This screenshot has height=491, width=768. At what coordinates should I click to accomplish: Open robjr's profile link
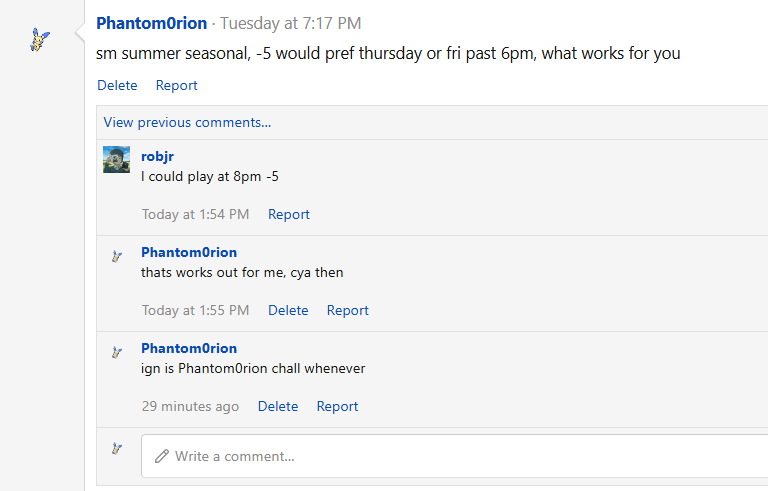(157, 156)
